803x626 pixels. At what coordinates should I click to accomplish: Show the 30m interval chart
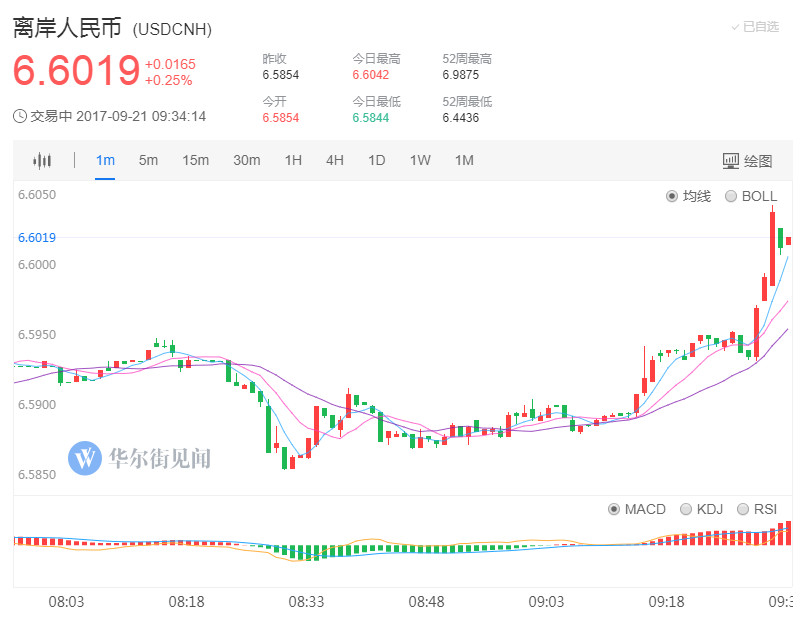tap(246, 161)
